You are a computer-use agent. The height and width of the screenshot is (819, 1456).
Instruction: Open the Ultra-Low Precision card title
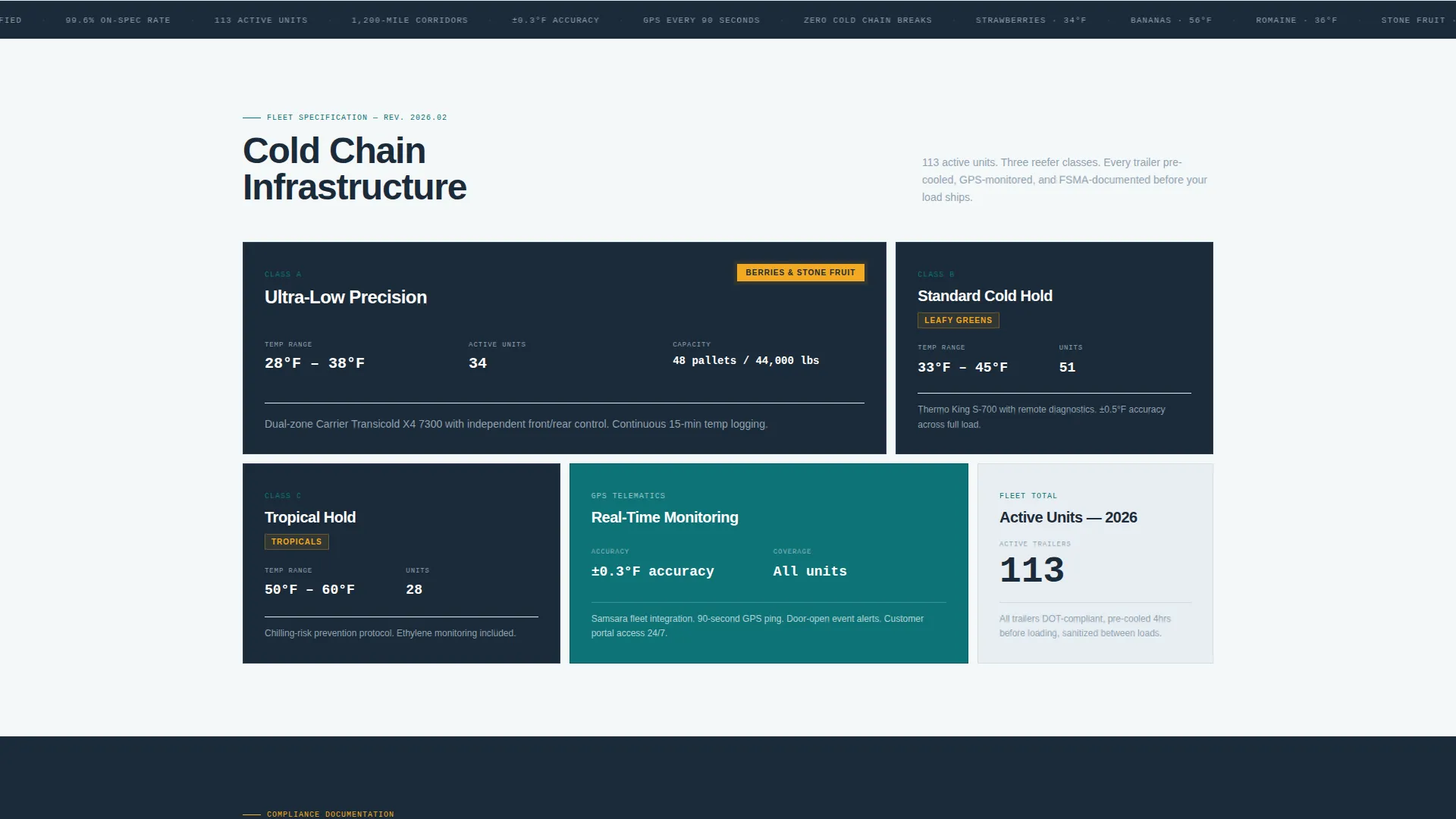tap(346, 297)
